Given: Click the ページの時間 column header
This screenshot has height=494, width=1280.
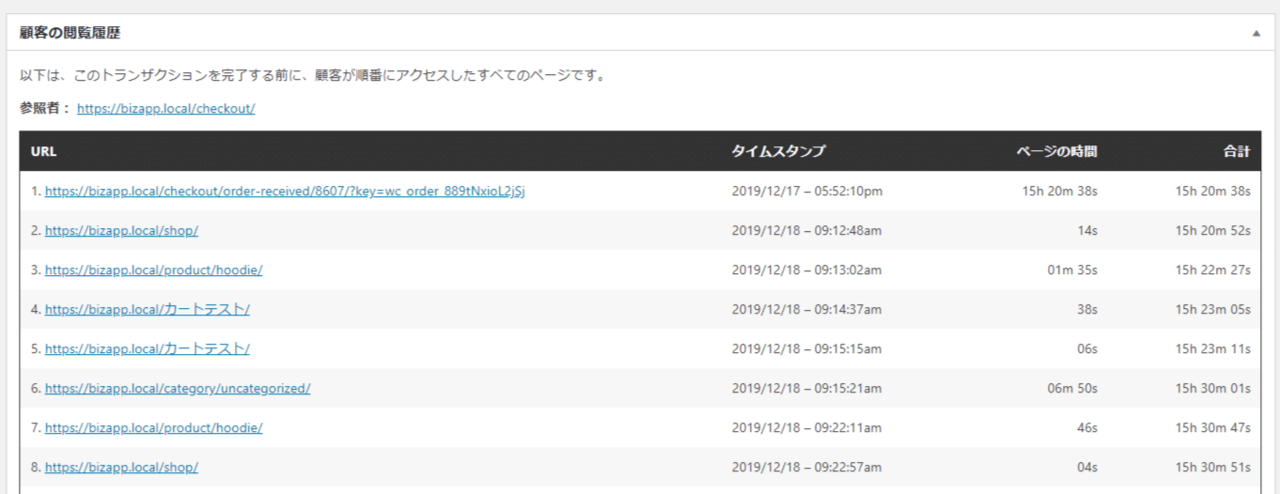Looking at the screenshot, I should [1057, 151].
